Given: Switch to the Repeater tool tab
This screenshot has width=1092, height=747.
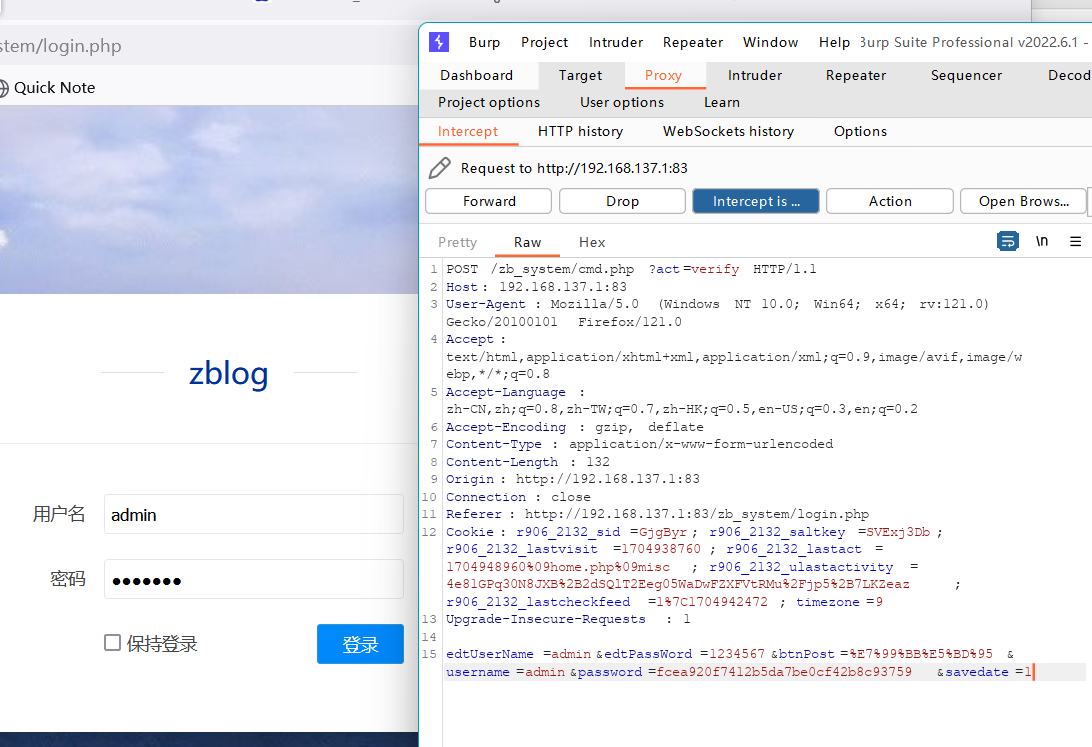Looking at the screenshot, I should click(855, 75).
